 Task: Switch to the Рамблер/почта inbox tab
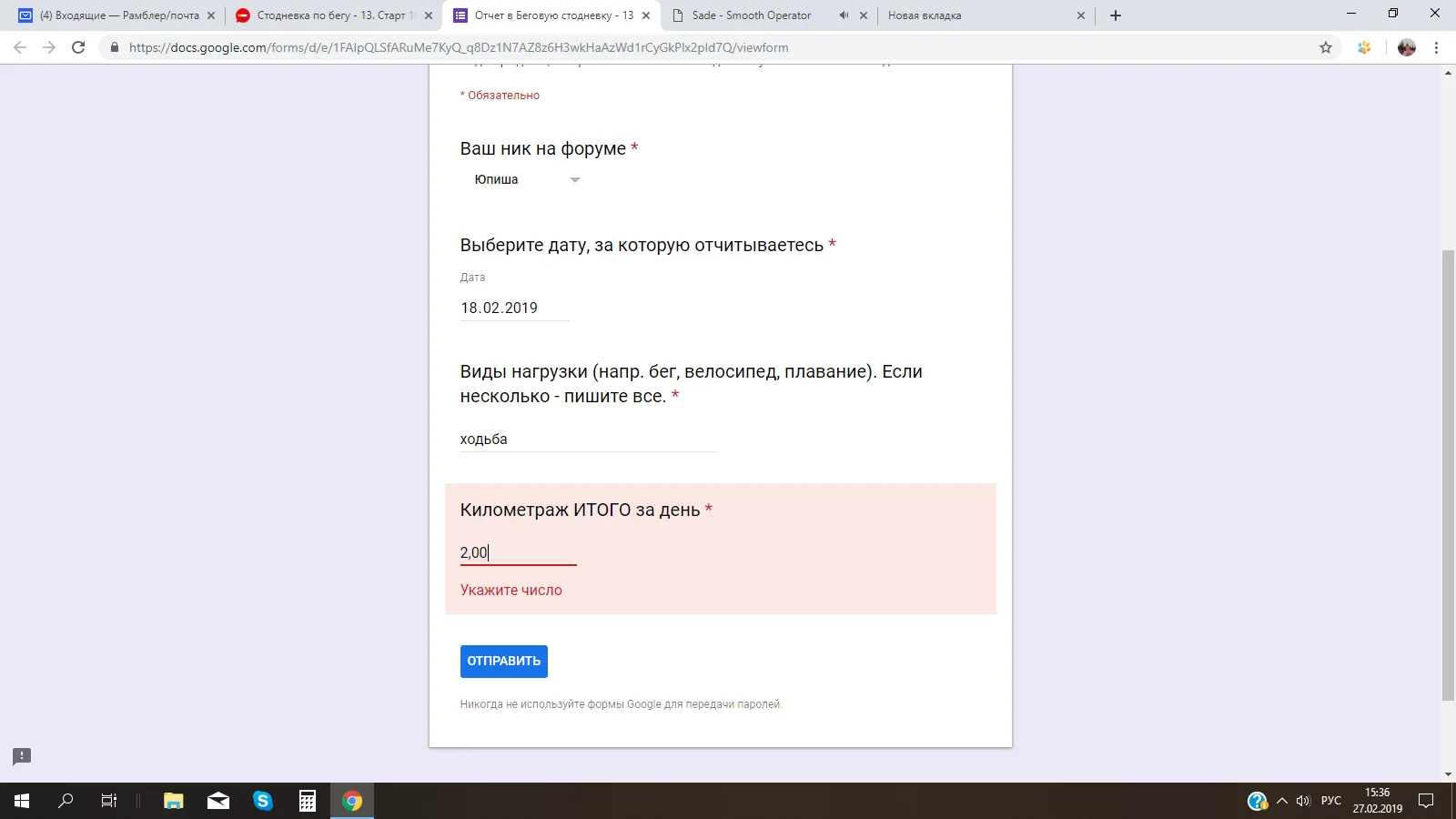click(x=118, y=15)
